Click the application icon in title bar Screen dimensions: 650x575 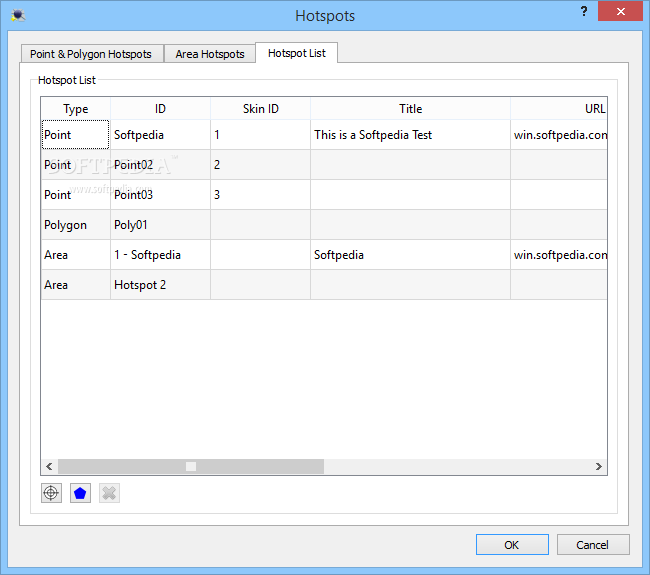[x=18, y=15]
